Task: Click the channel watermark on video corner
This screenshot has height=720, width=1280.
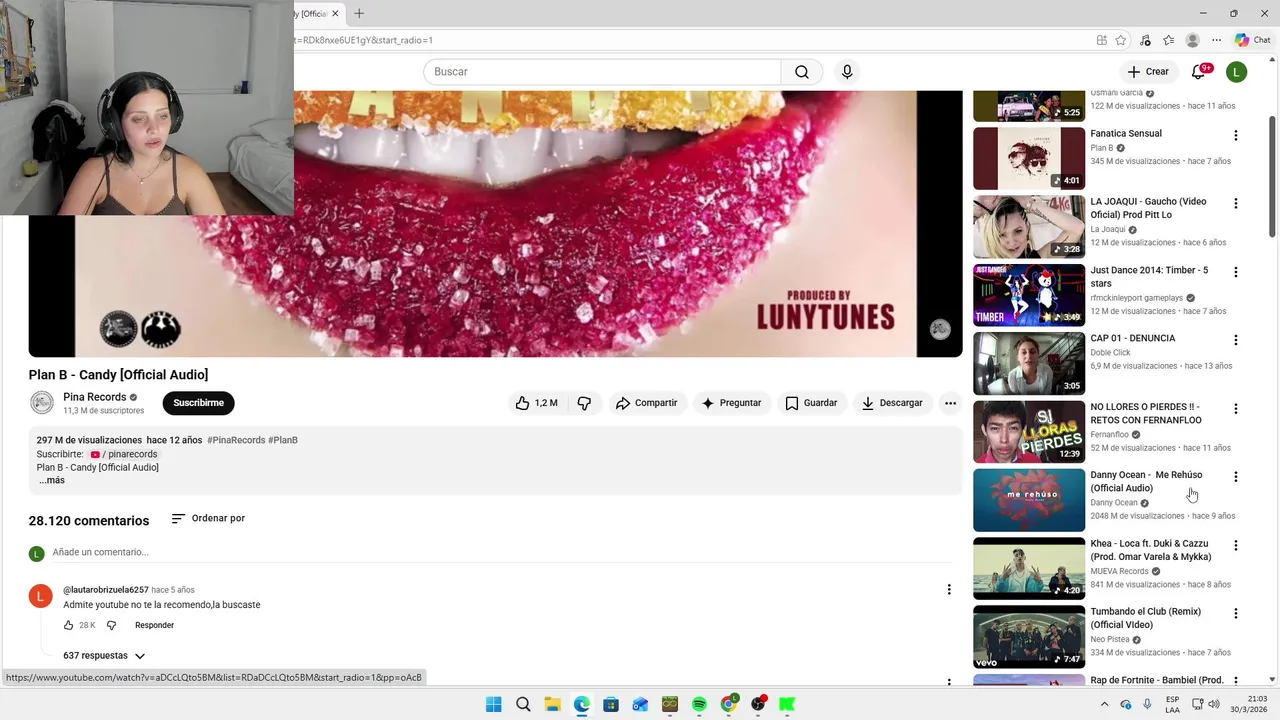Action: pyautogui.click(x=940, y=329)
